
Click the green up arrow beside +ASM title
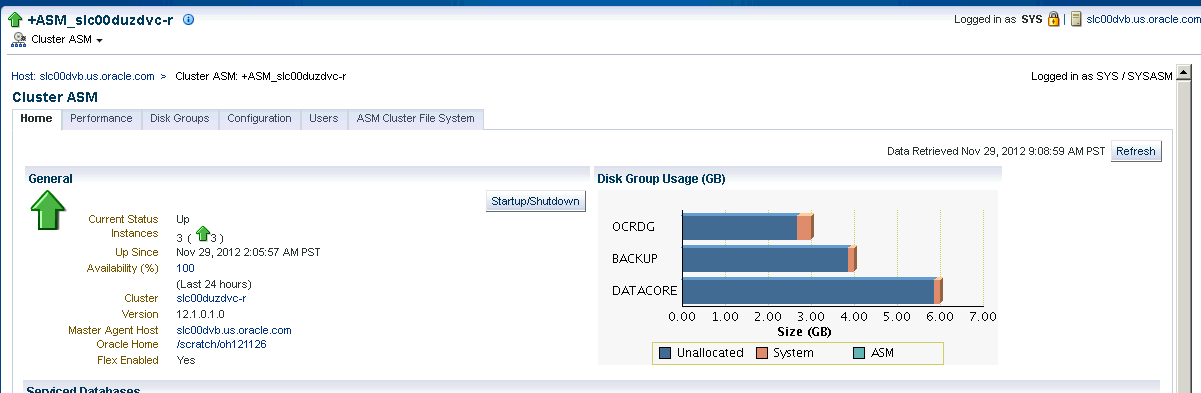point(16,19)
